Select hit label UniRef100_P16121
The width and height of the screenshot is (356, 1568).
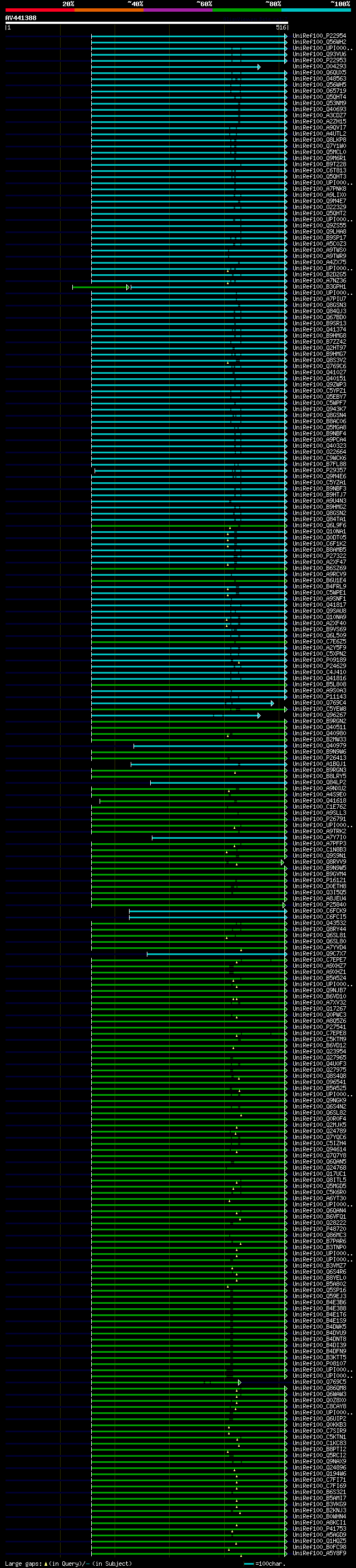coord(319,879)
